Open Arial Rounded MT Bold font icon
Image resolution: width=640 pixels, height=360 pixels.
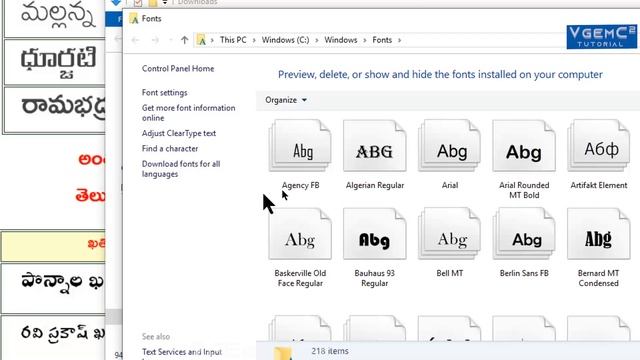click(x=524, y=146)
